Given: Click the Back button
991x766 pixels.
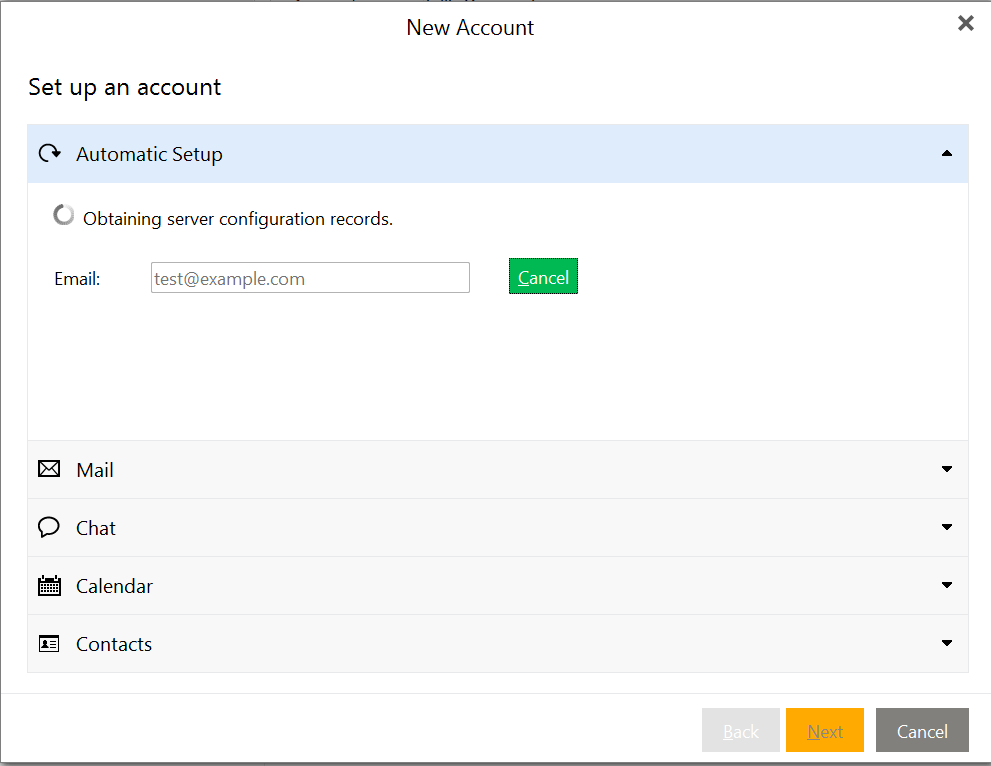Looking at the screenshot, I should [x=740, y=730].
